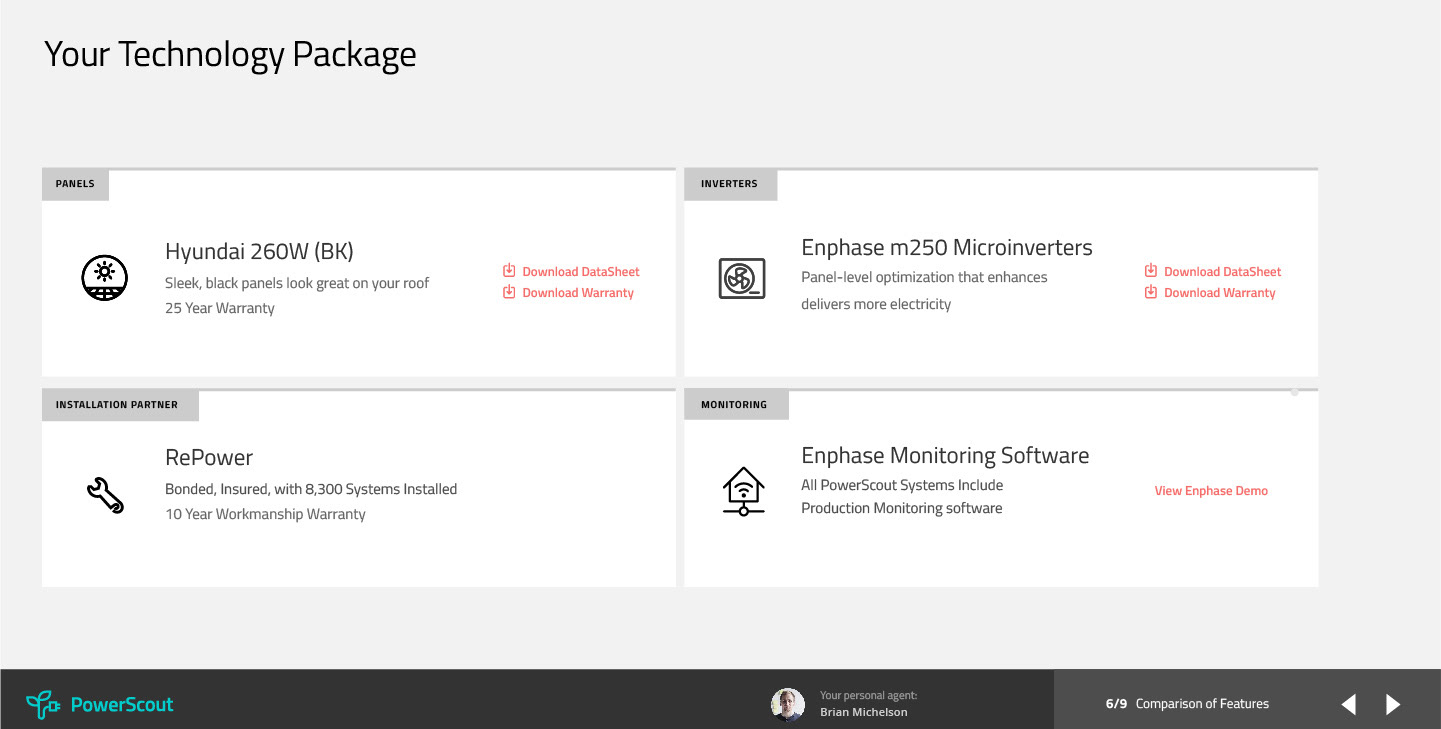Click Brian Michelson agent photo
1441x729 pixels.
[788, 704]
